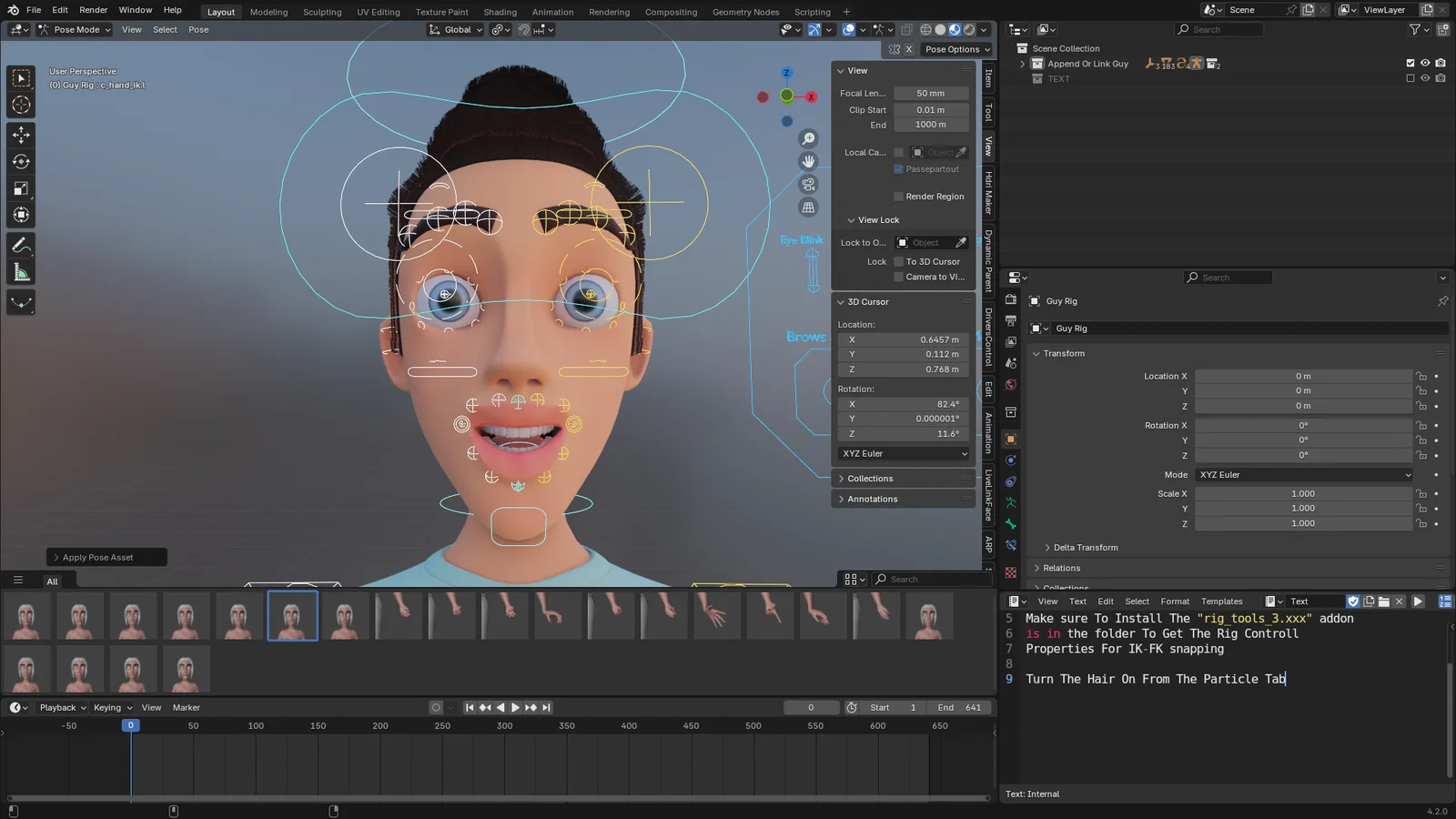Open the rotation Mode dropdown showing XYZ Euler
This screenshot has width=1456, height=819.
pos(1304,474)
